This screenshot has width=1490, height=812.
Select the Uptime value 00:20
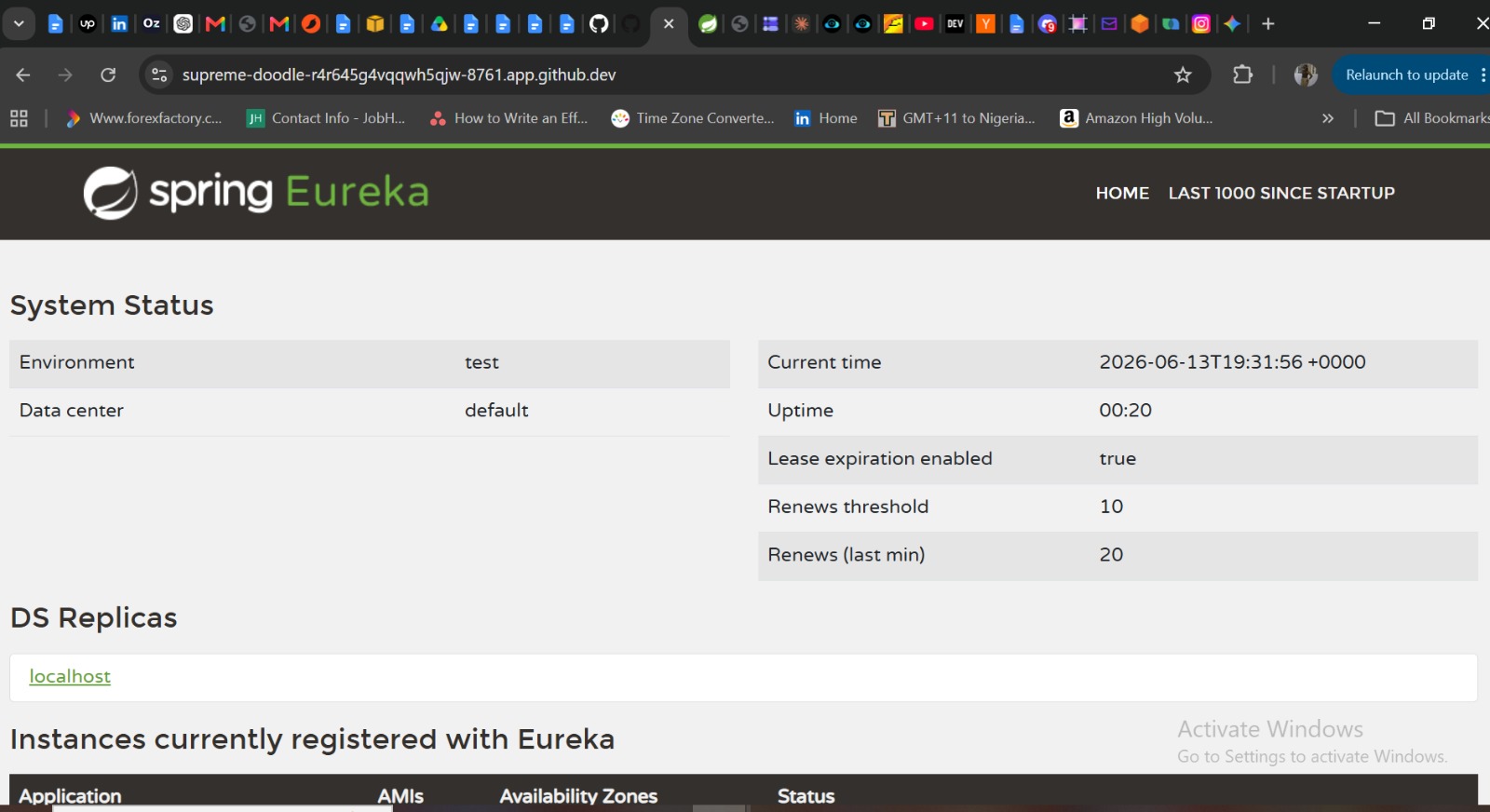(1125, 411)
